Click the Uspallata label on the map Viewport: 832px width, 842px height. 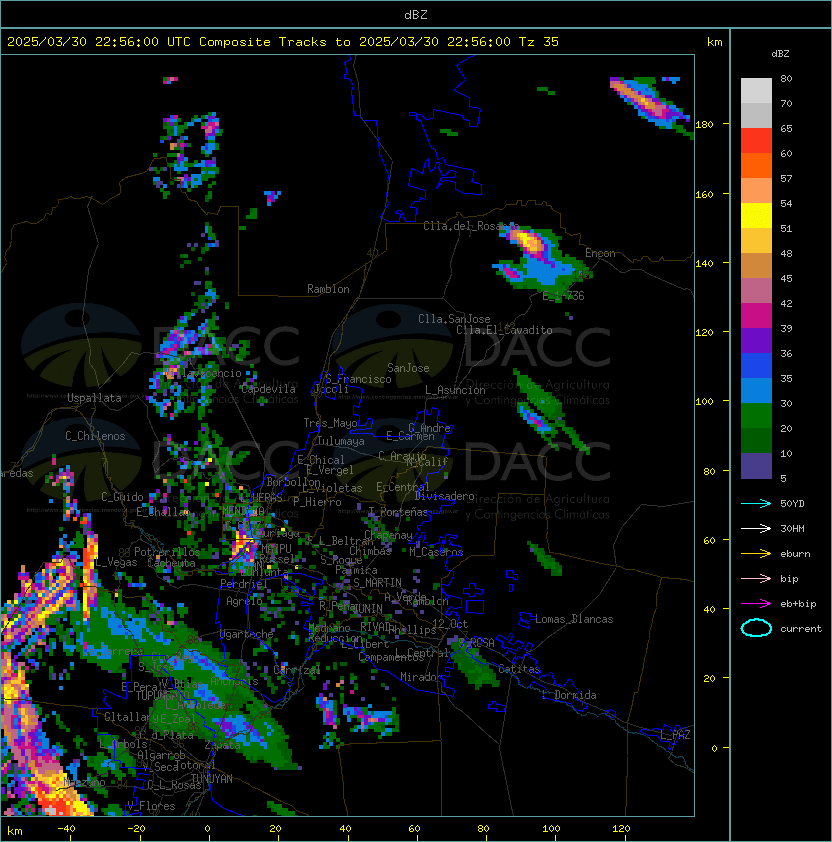pos(94,398)
